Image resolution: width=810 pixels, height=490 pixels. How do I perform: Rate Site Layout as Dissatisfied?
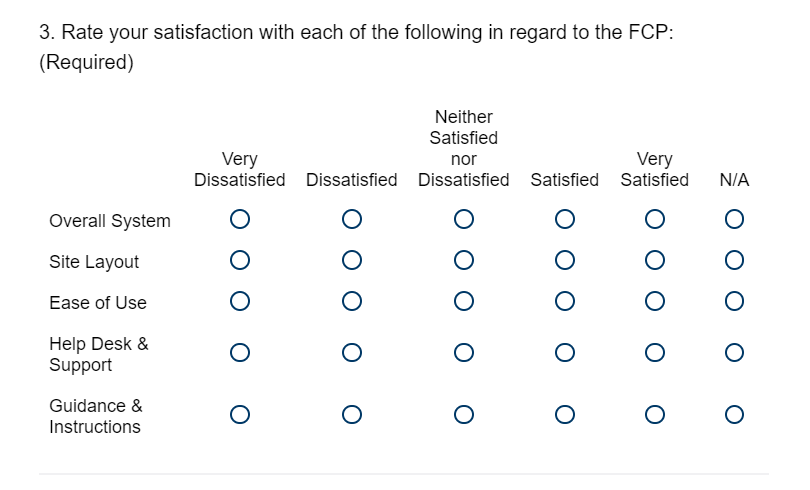pos(351,260)
